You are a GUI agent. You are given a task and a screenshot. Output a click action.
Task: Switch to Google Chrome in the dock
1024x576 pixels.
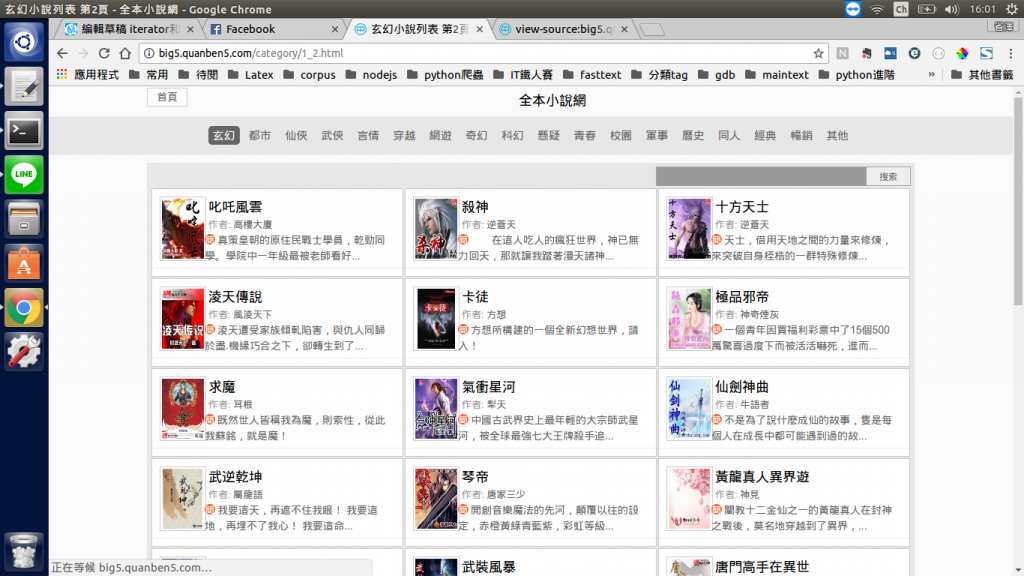click(24, 308)
